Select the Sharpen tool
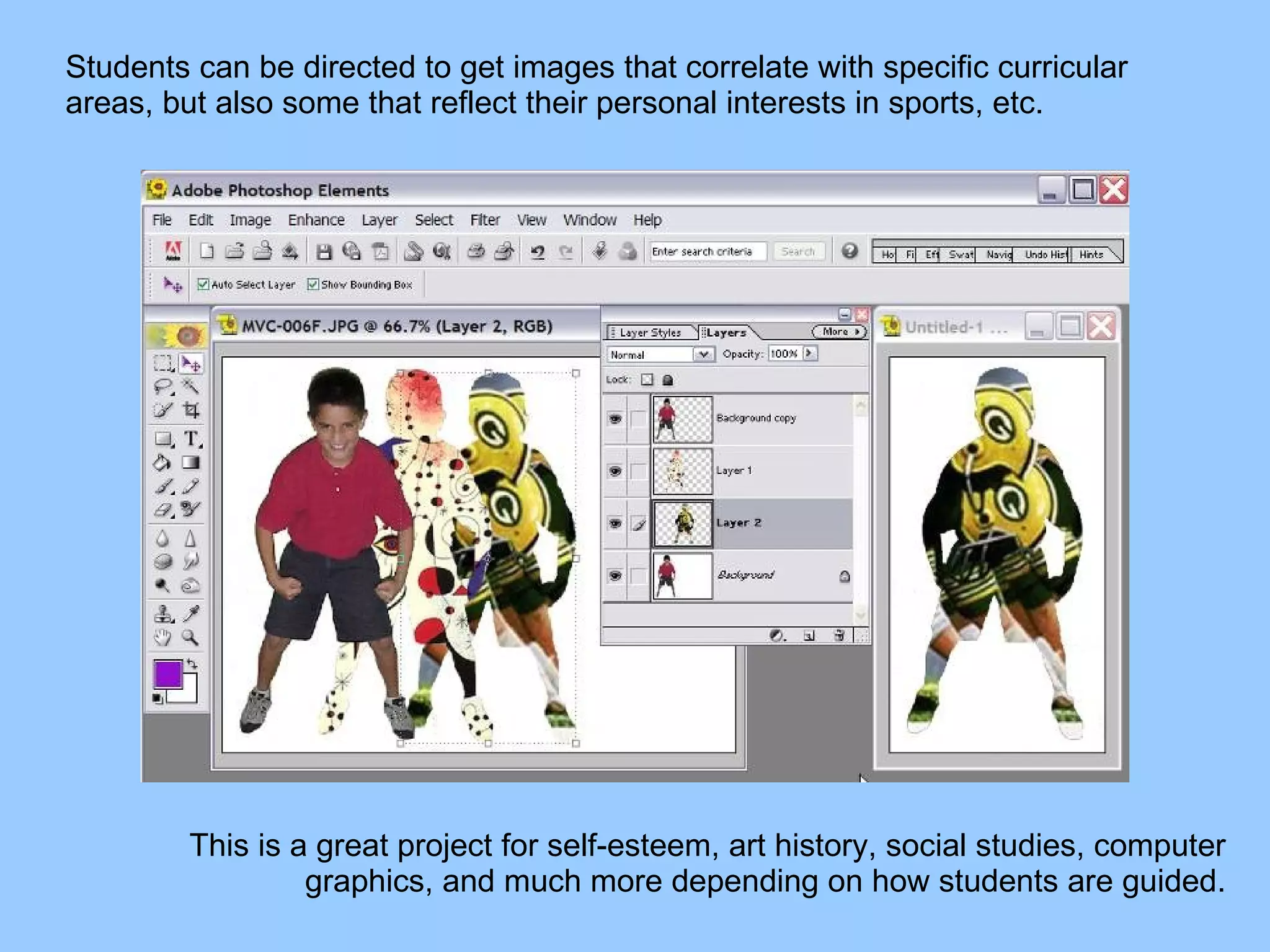 [191, 539]
